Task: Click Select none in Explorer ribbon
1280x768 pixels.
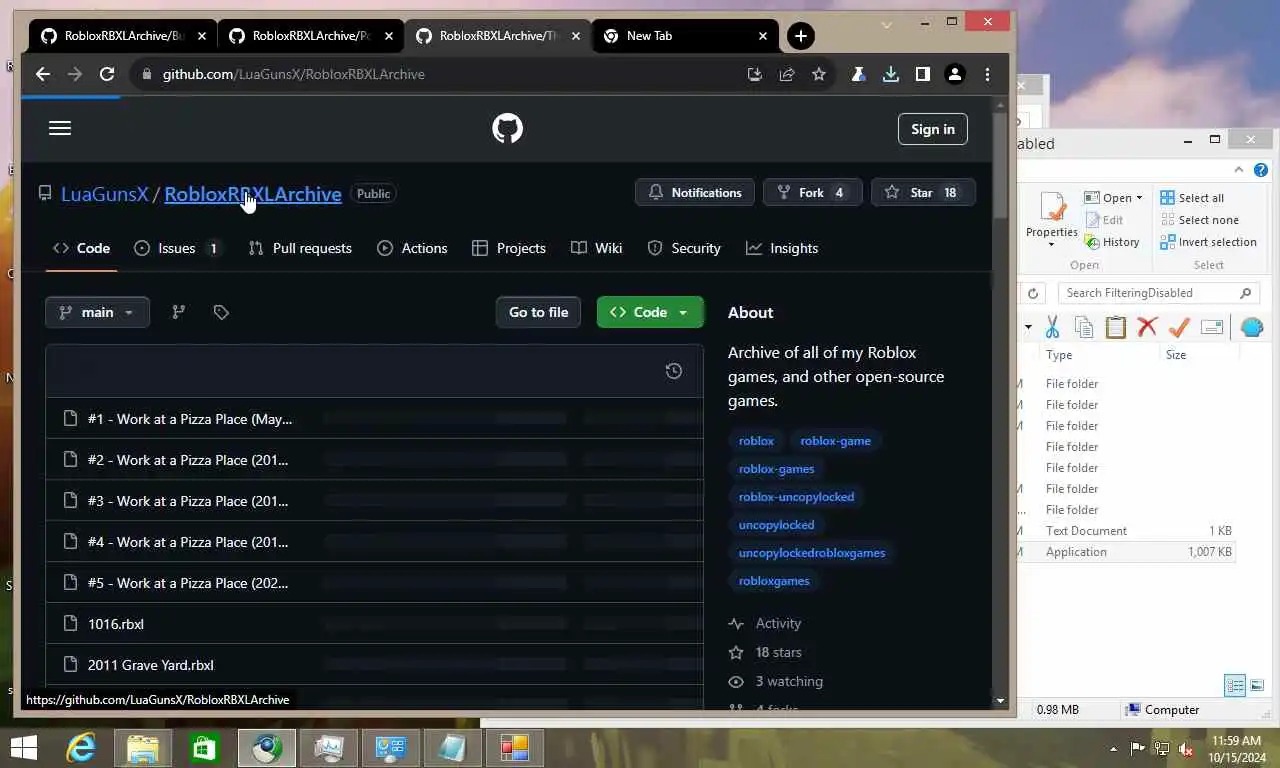Action: pos(1199,220)
